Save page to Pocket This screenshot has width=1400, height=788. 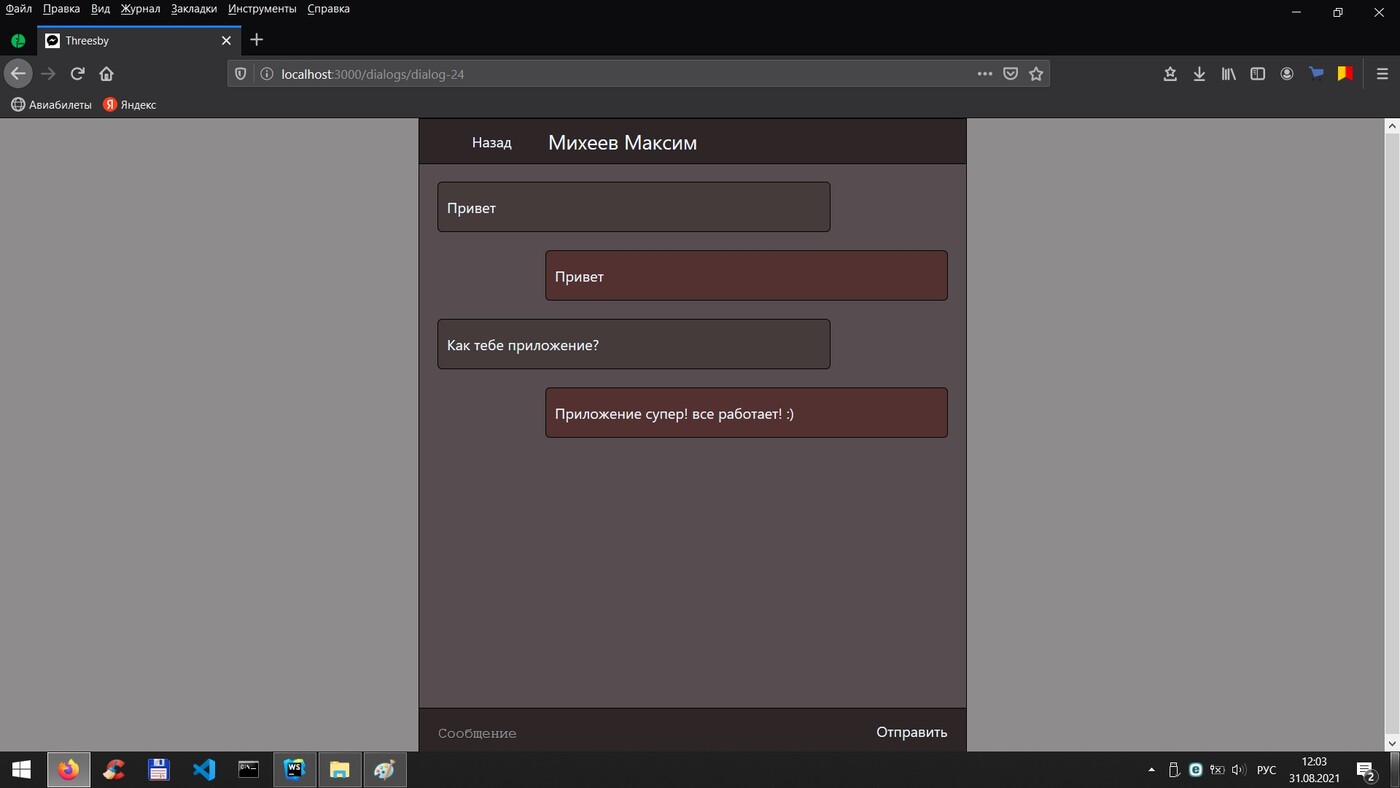point(1010,74)
